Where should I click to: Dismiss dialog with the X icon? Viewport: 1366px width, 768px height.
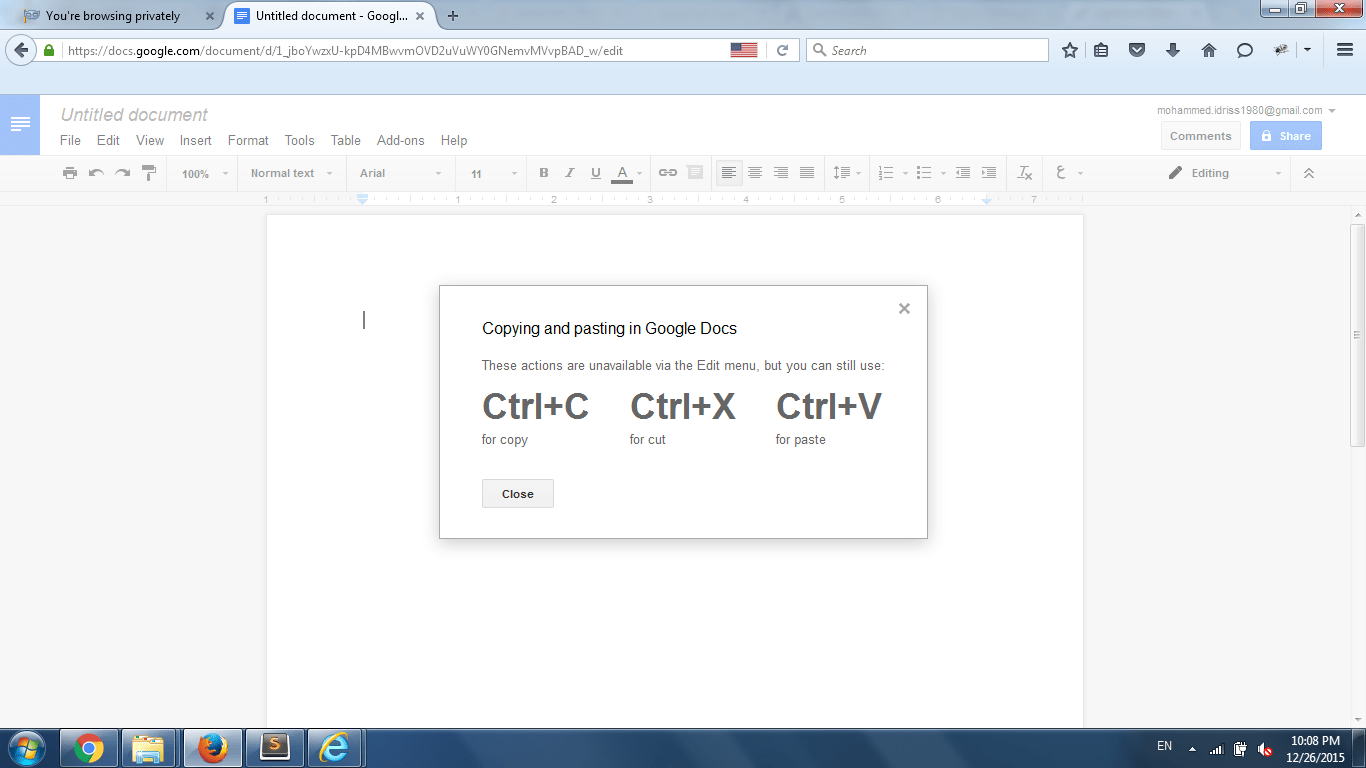pos(904,309)
